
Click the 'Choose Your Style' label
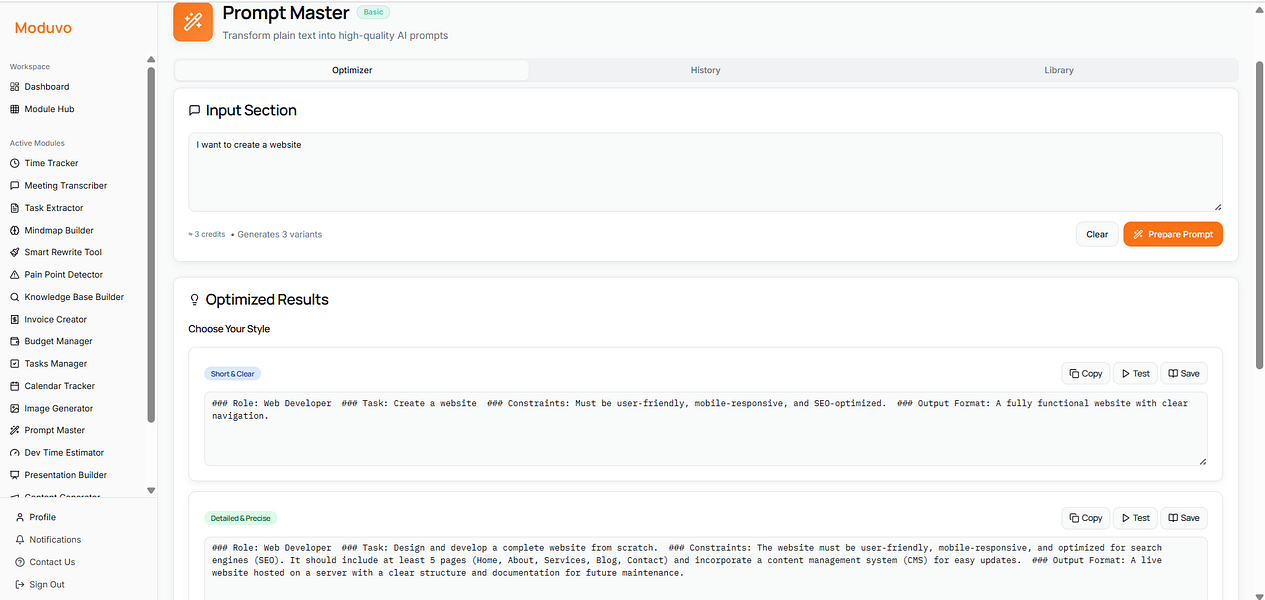pos(229,329)
